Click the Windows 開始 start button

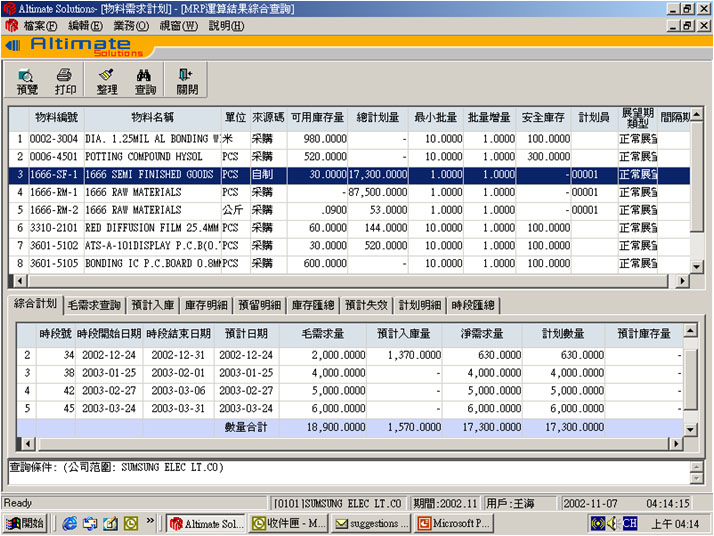pos(27,523)
